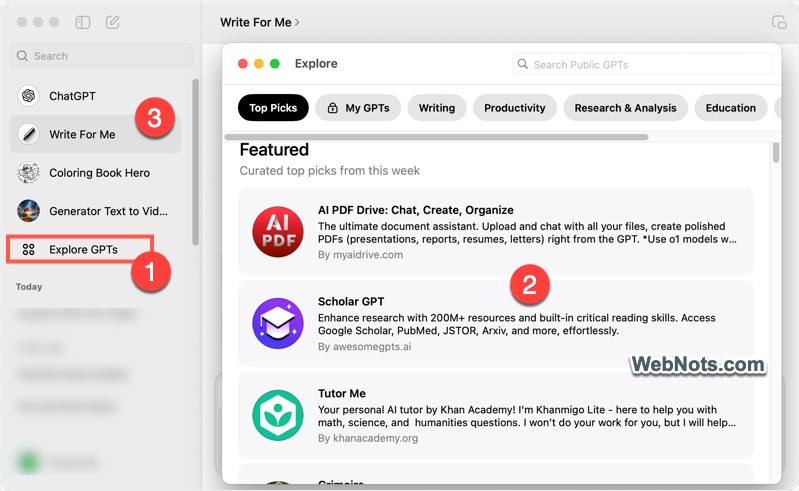The width and height of the screenshot is (799, 491).
Task: Expand the Write For Me title chevron
Action: 297,22
